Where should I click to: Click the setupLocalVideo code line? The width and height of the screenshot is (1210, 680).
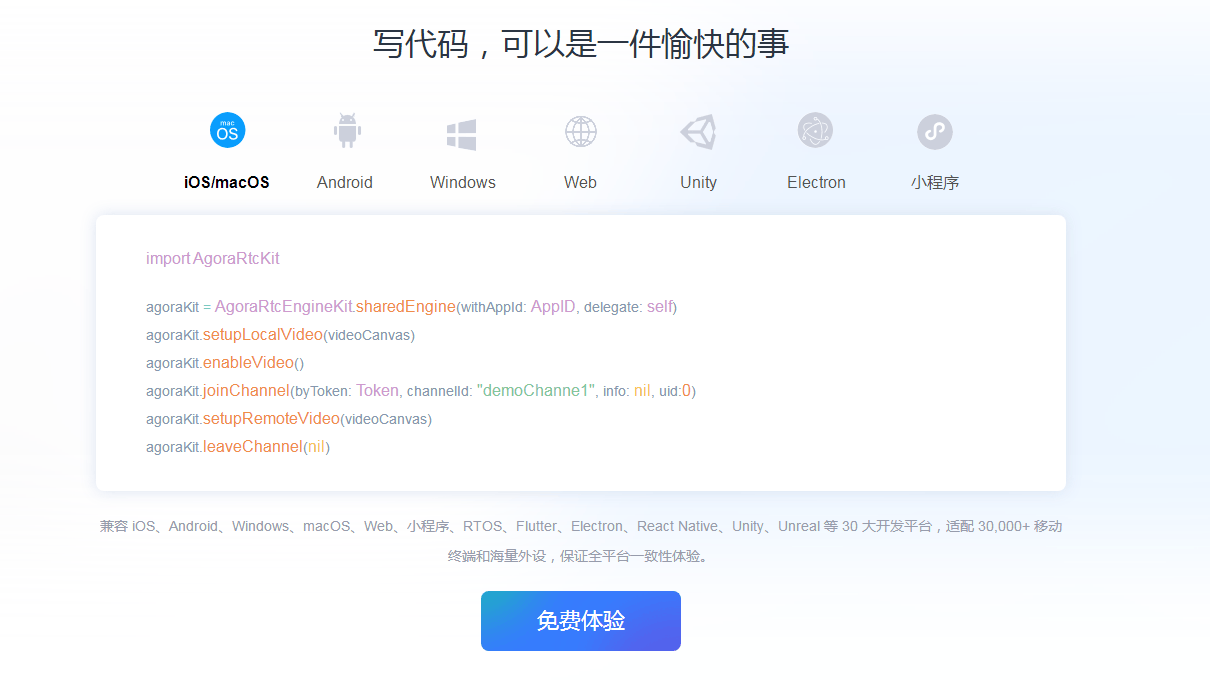(280, 334)
